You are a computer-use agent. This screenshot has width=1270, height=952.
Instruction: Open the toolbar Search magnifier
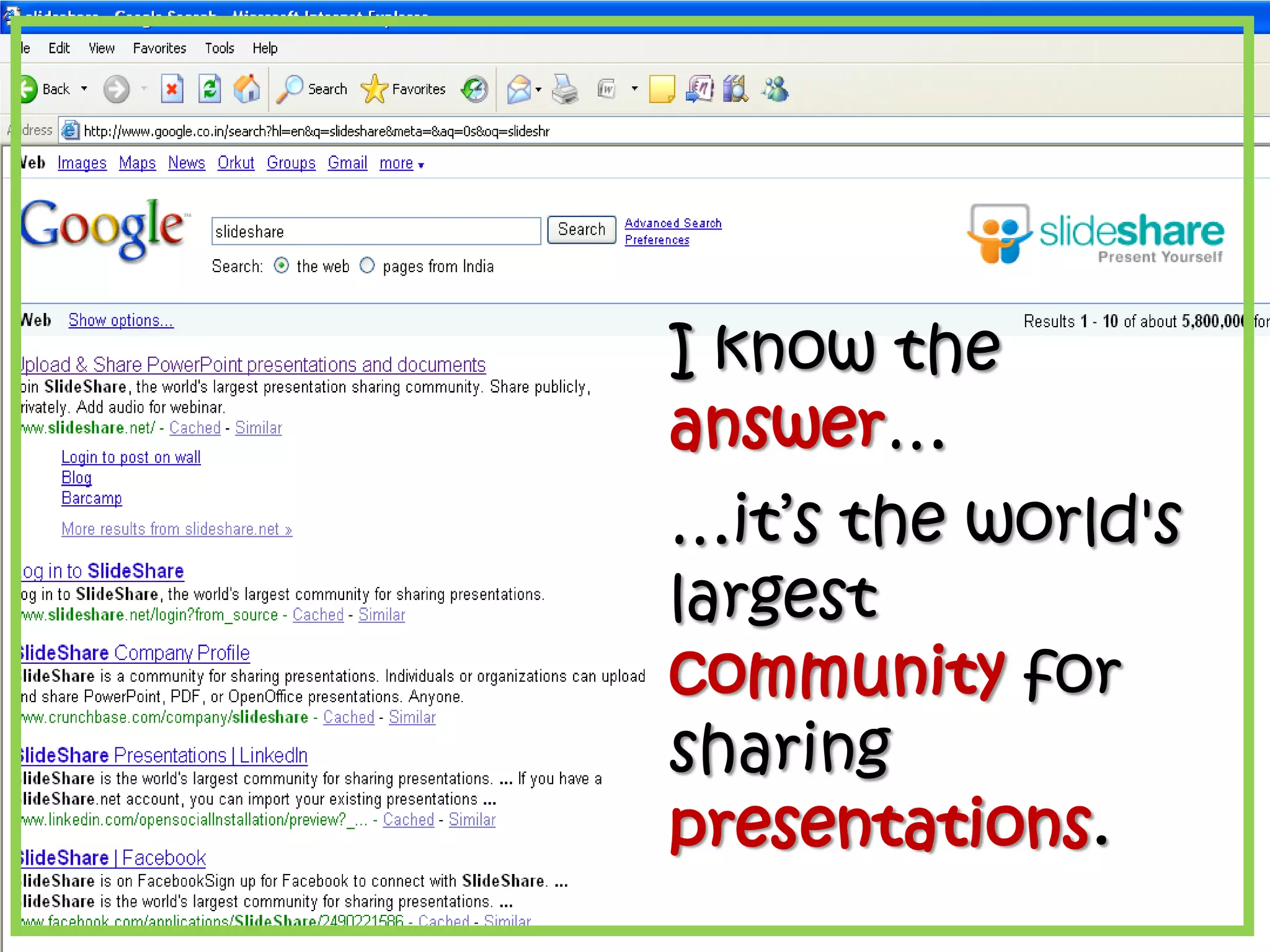click(312, 89)
